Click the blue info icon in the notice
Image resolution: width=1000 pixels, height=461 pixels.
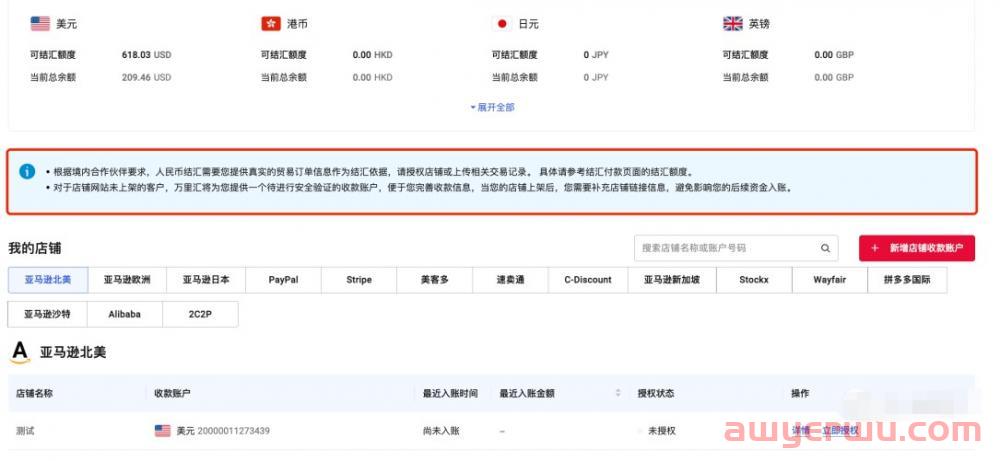tap(27, 172)
